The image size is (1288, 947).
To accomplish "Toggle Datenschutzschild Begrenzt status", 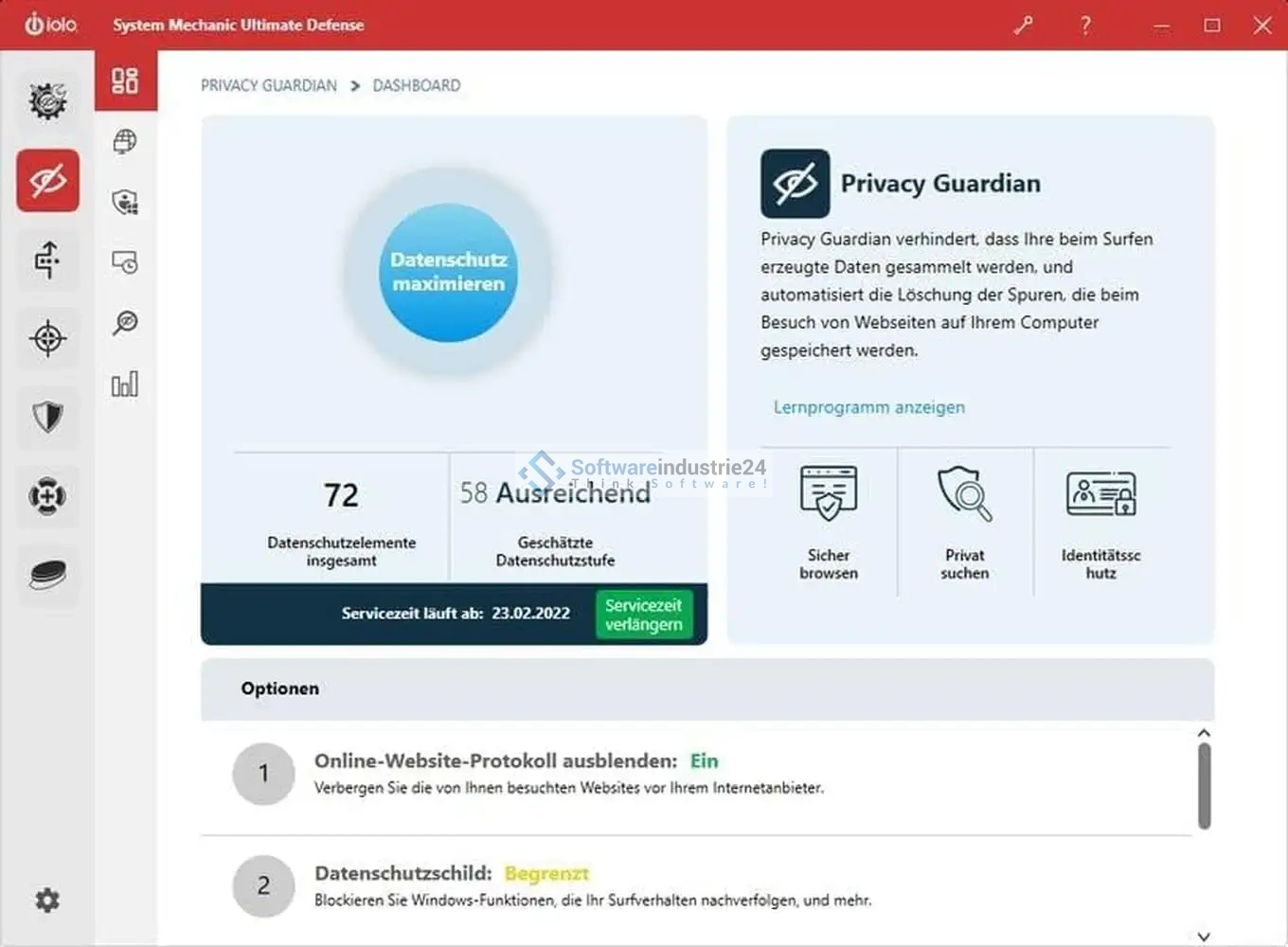I will 546,873.
